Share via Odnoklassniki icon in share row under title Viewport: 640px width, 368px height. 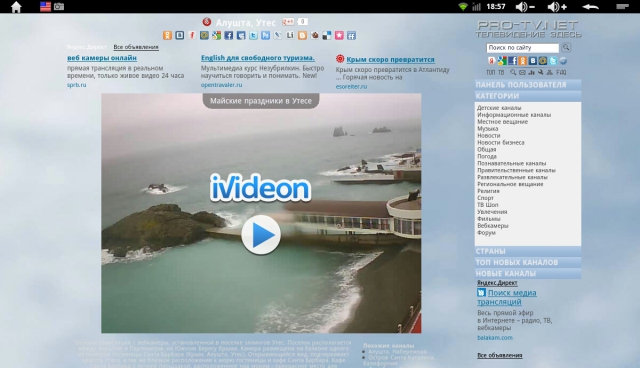[167, 35]
